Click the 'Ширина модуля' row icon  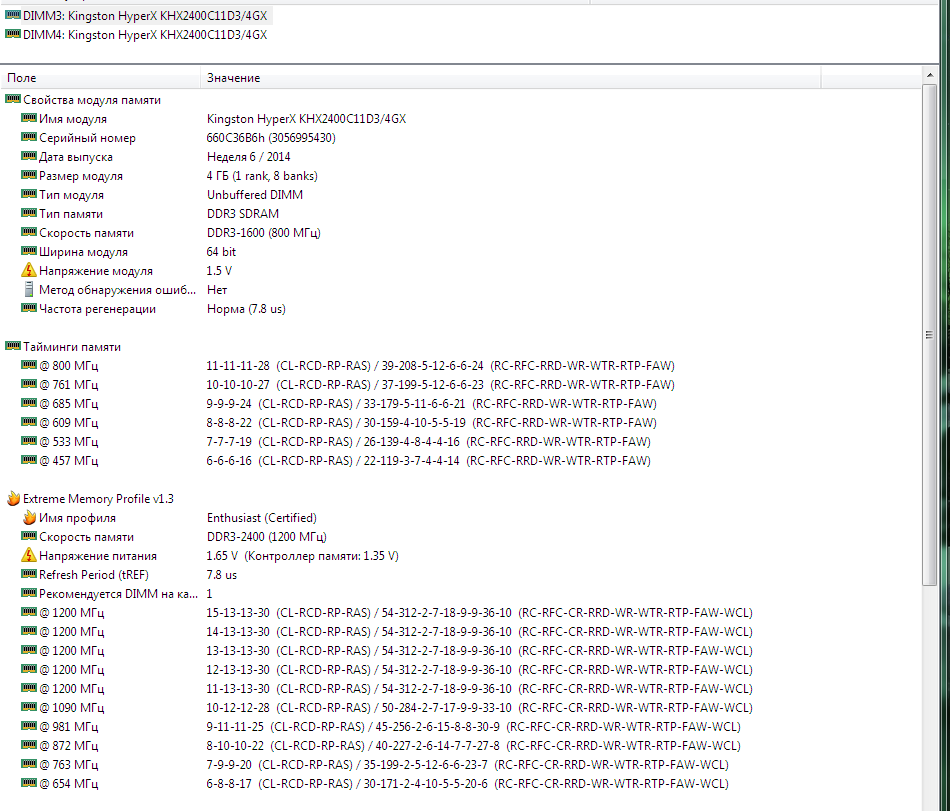pos(28,251)
